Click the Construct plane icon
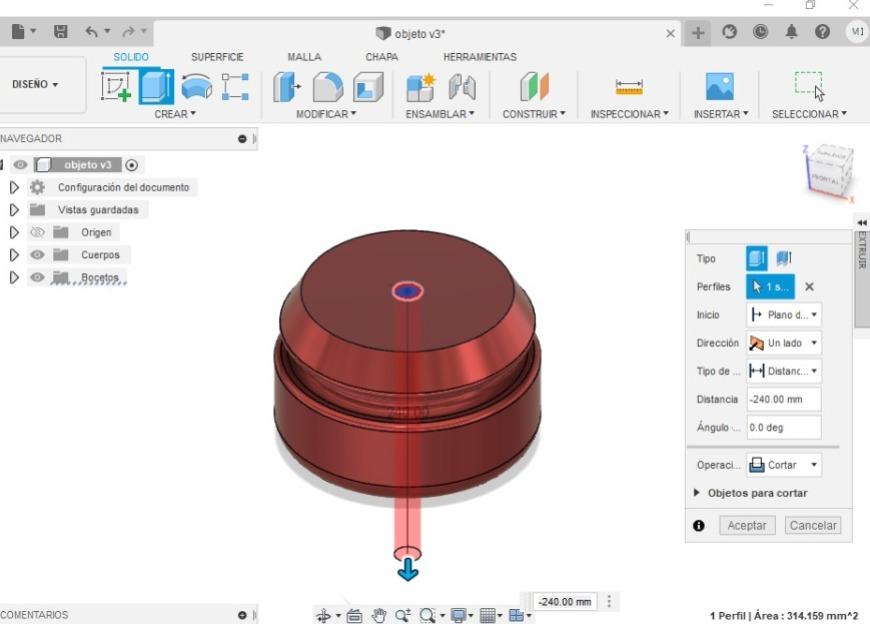 click(534, 87)
